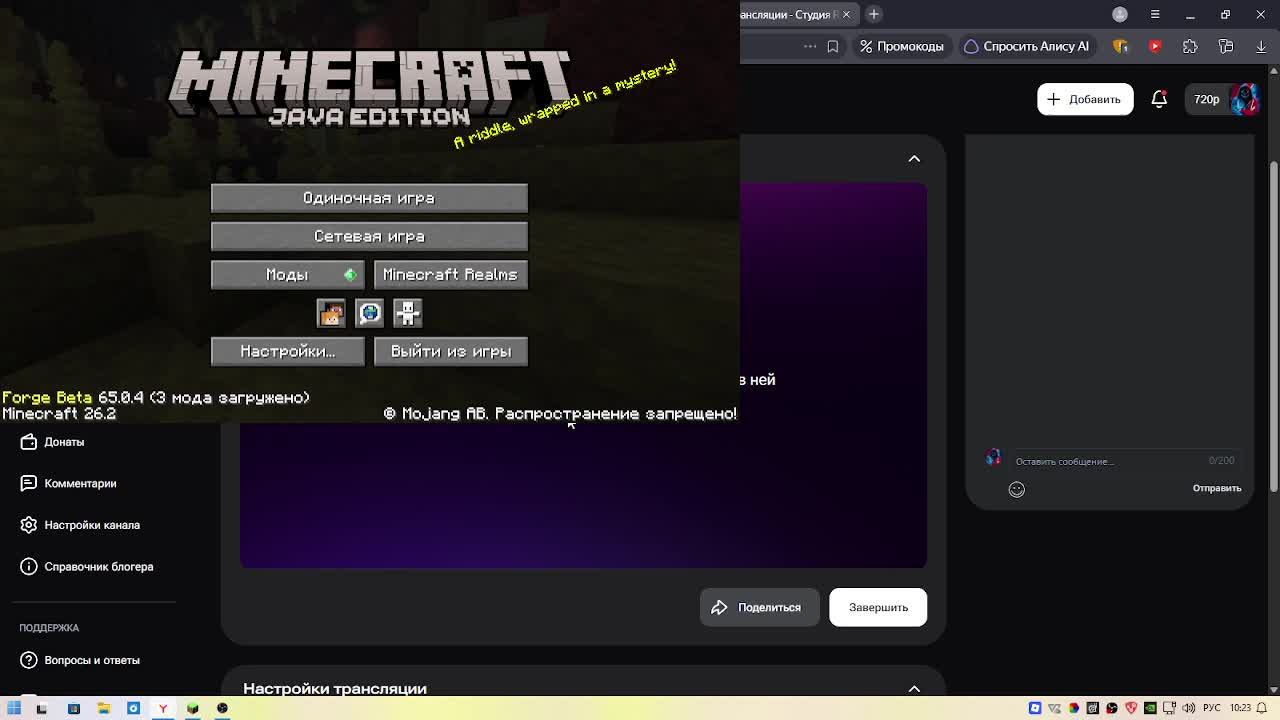Open File Explorer from the taskbar
This screenshot has height=720, width=1280.
103,708
